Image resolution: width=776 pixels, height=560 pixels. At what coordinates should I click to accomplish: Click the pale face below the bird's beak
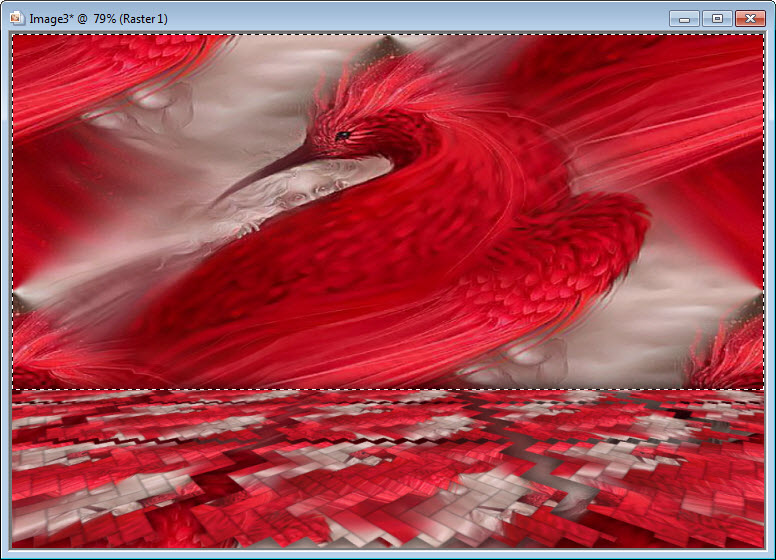[x=309, y=189]
